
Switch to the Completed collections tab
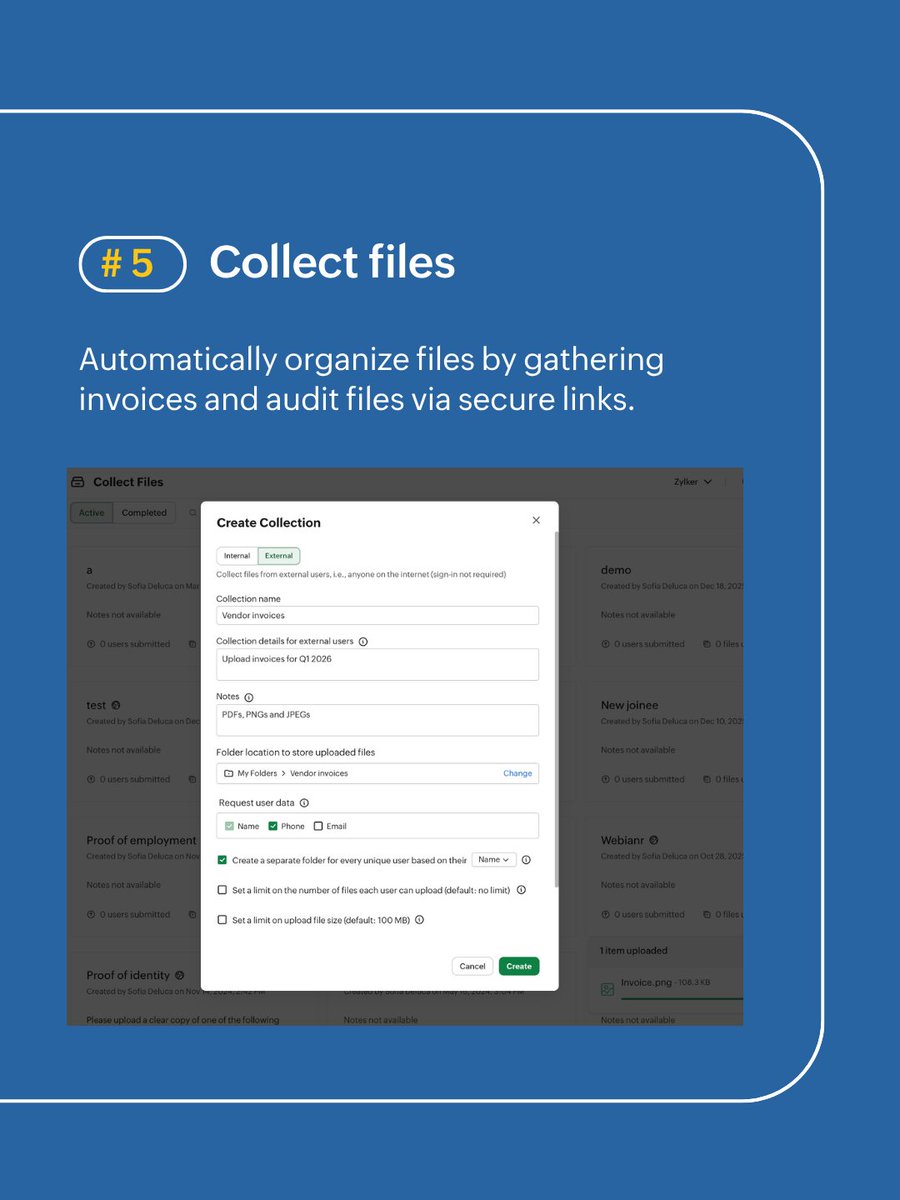coord(144,513)
